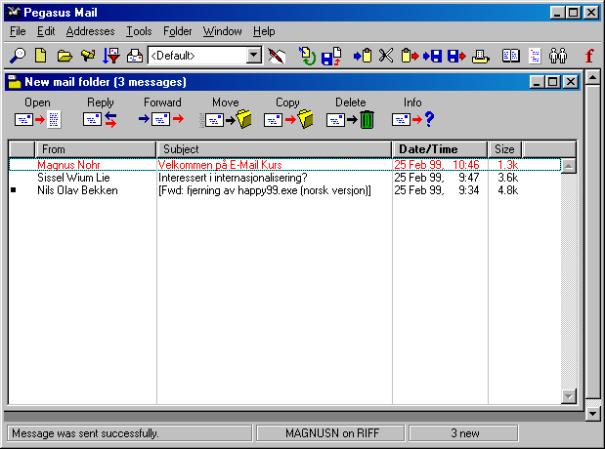
Task: Click the yellow envelope mail icon in toolbar
Action: coord(88,56)
